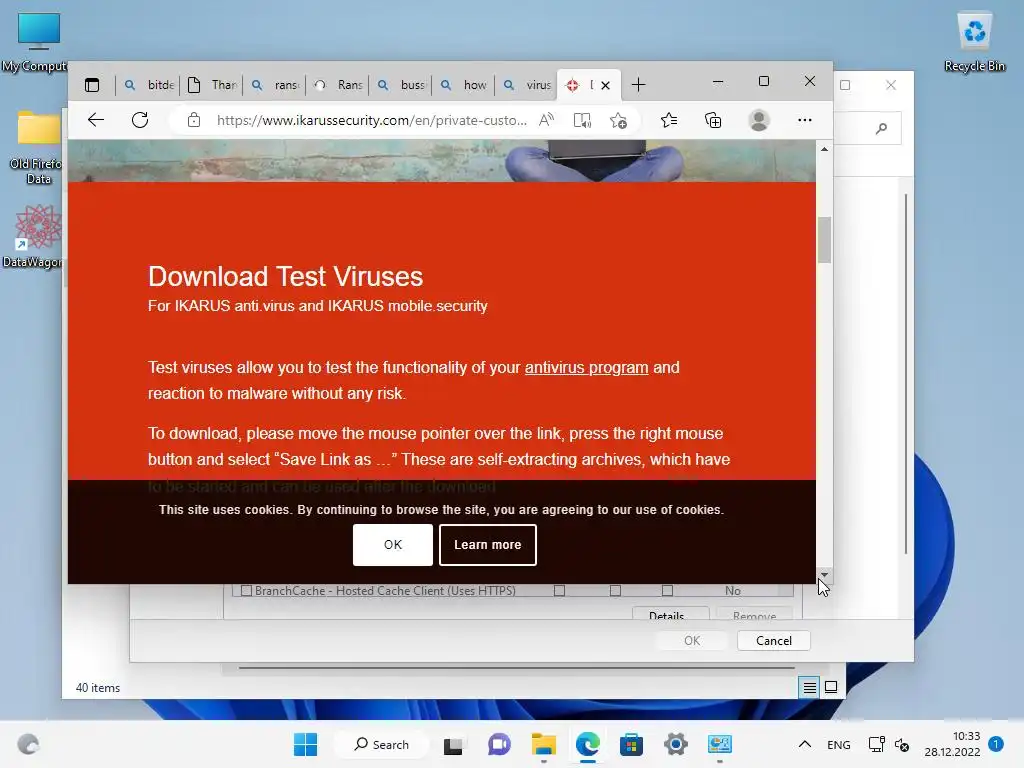
Task: Switch to the 'Than' page tab
Action: pyautogui.click(x=212, y=85)
